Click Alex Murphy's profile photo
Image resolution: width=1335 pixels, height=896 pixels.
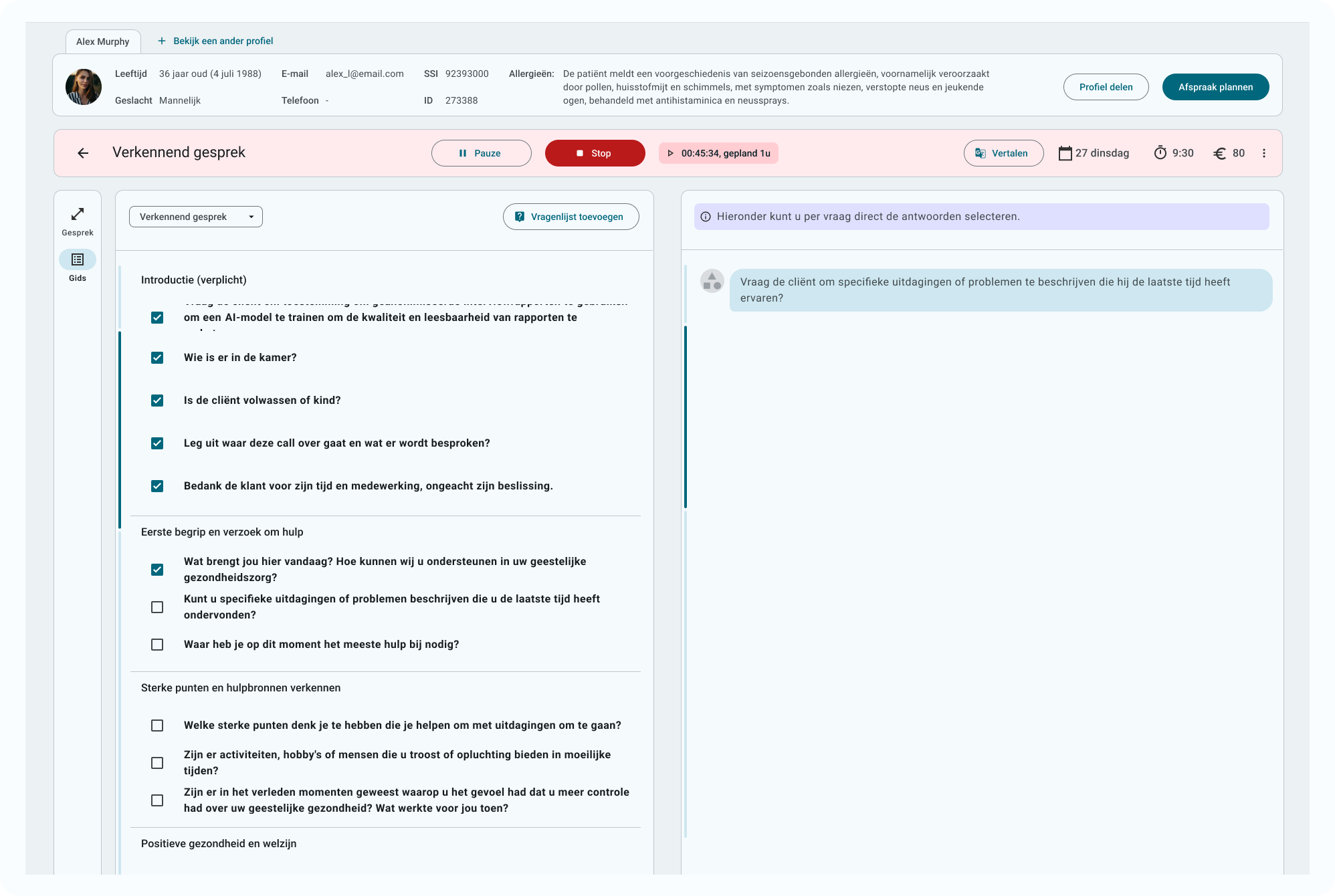[84, 87]
